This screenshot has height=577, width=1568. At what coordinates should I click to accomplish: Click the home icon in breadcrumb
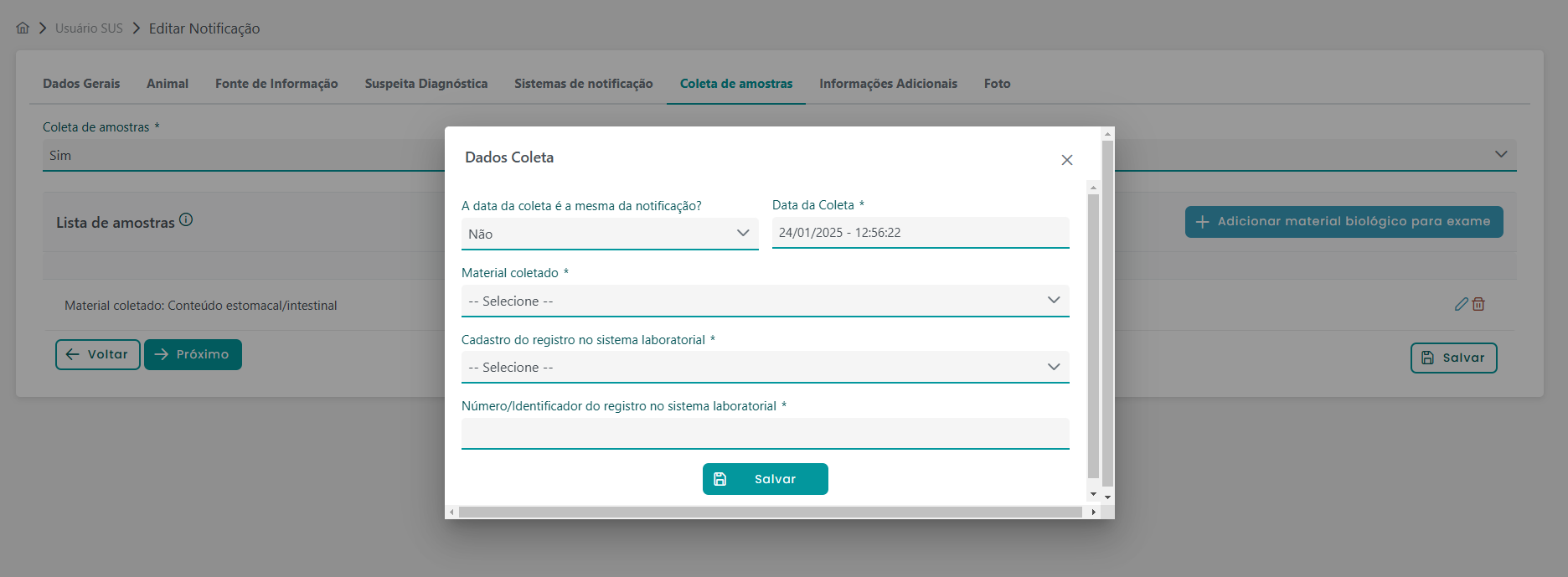pos(23,28)
